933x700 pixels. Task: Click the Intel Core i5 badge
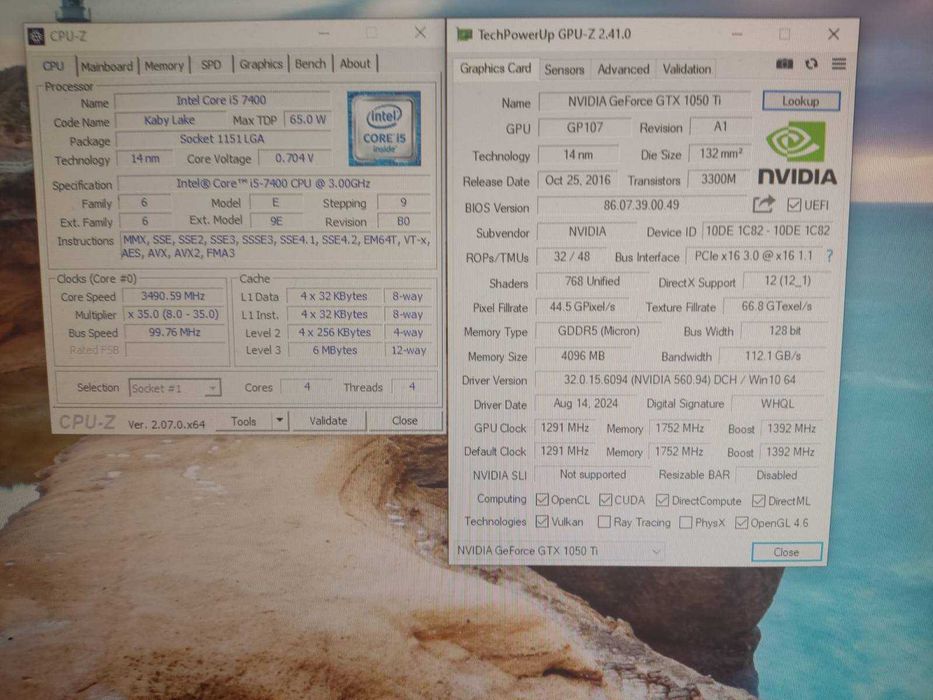point(384,129)
